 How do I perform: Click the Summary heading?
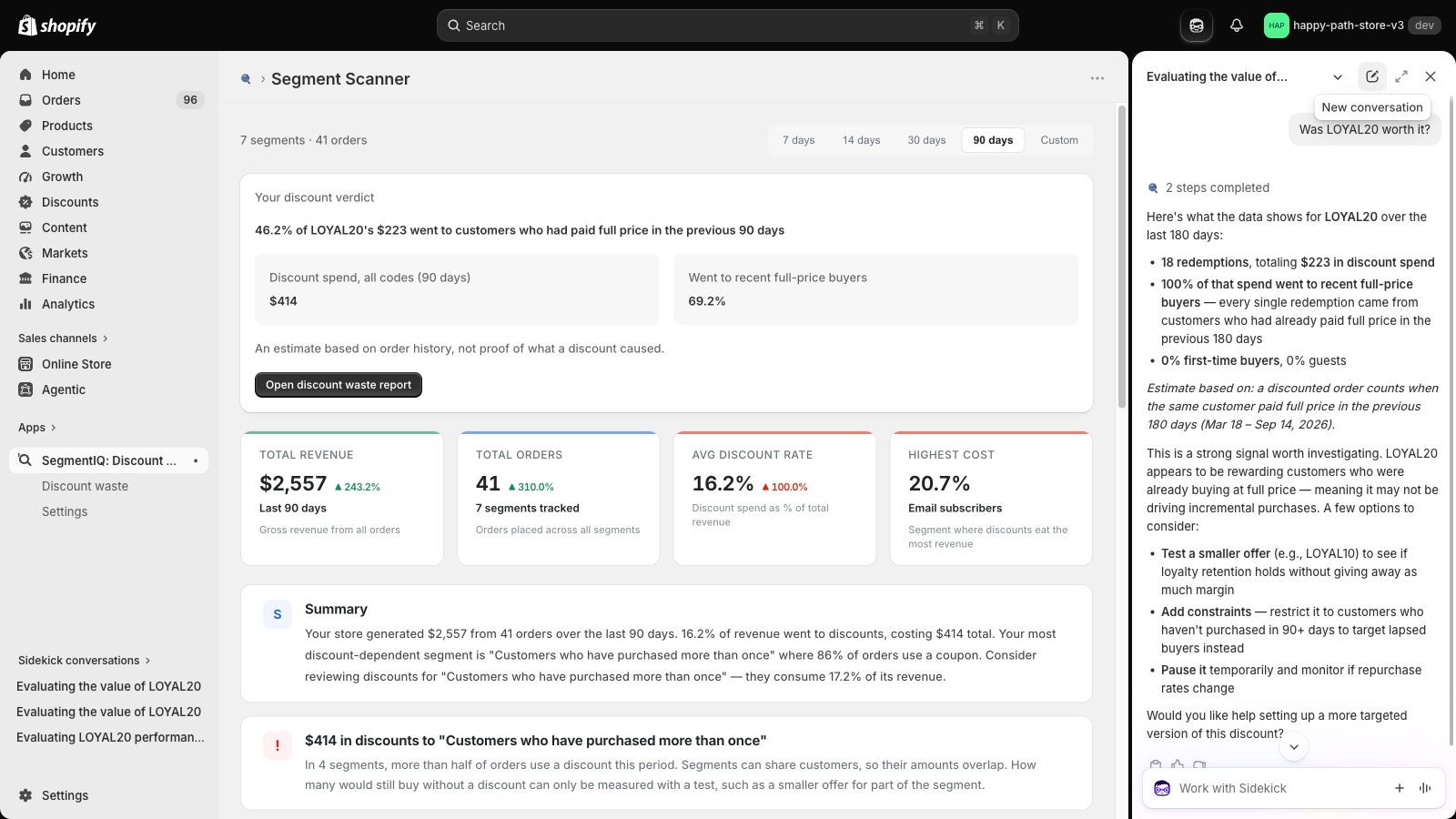point(336,610)
